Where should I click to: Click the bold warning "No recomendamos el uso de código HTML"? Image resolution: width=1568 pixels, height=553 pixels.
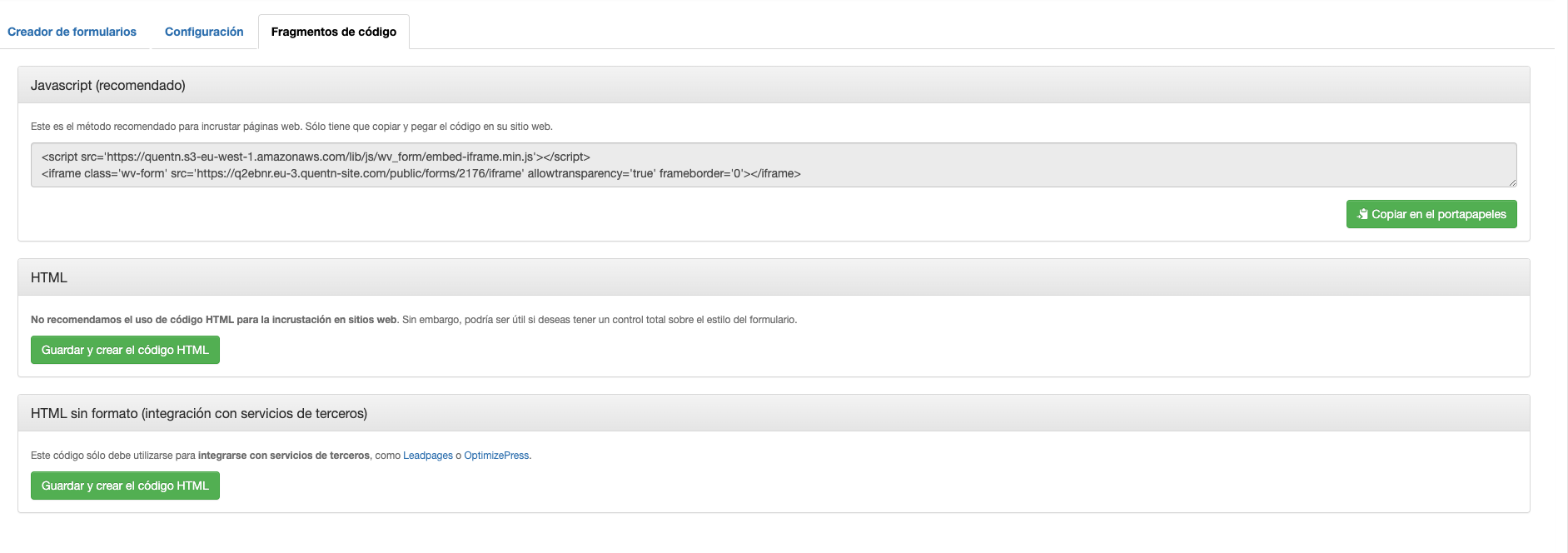(132, 320)
